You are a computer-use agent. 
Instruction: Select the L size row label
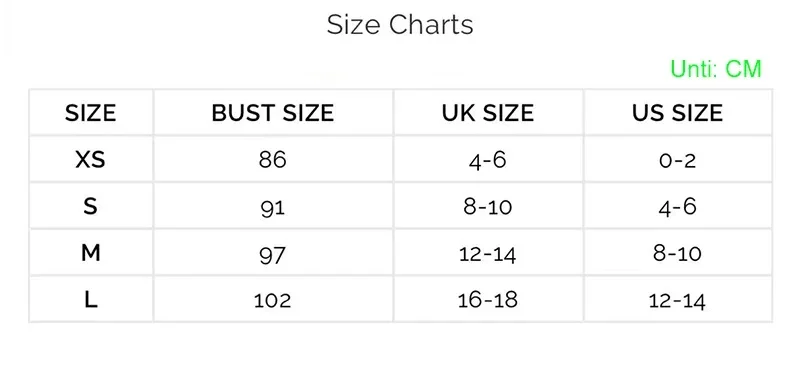pyautogui.click(x=90, y=300)
